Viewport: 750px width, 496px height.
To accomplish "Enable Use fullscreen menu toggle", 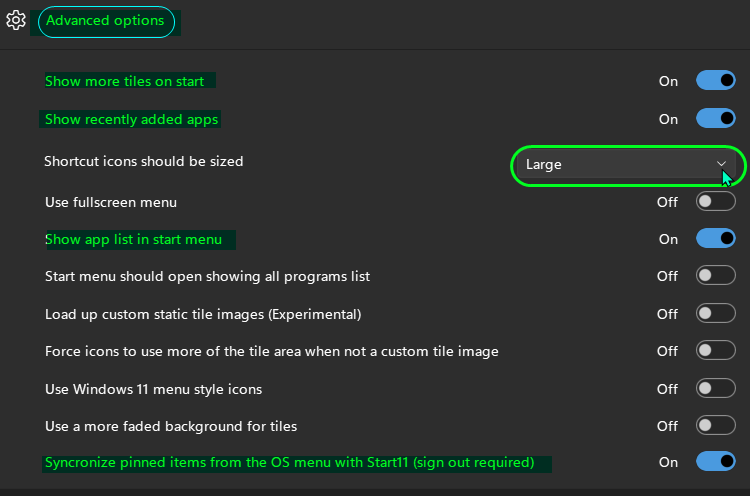I will [x=716, y=201].
